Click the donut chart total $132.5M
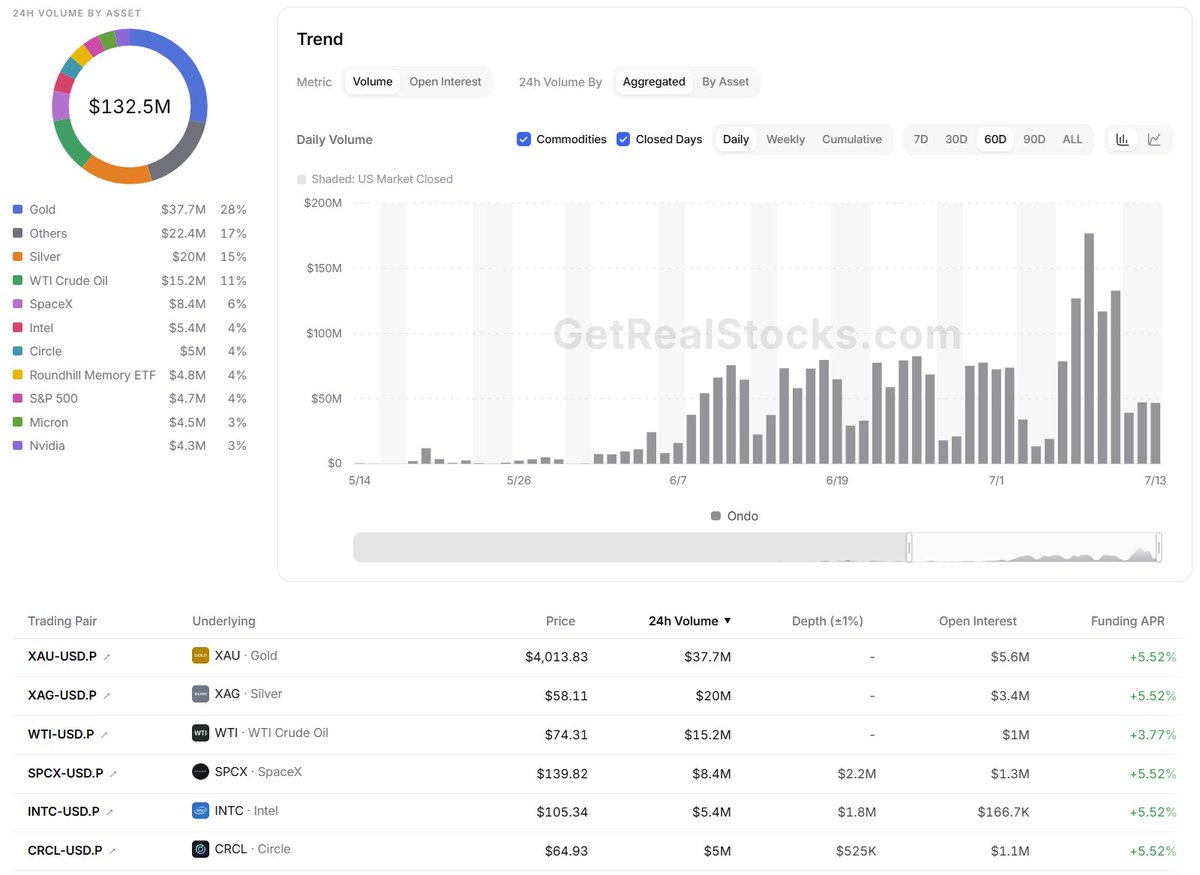 129,106
